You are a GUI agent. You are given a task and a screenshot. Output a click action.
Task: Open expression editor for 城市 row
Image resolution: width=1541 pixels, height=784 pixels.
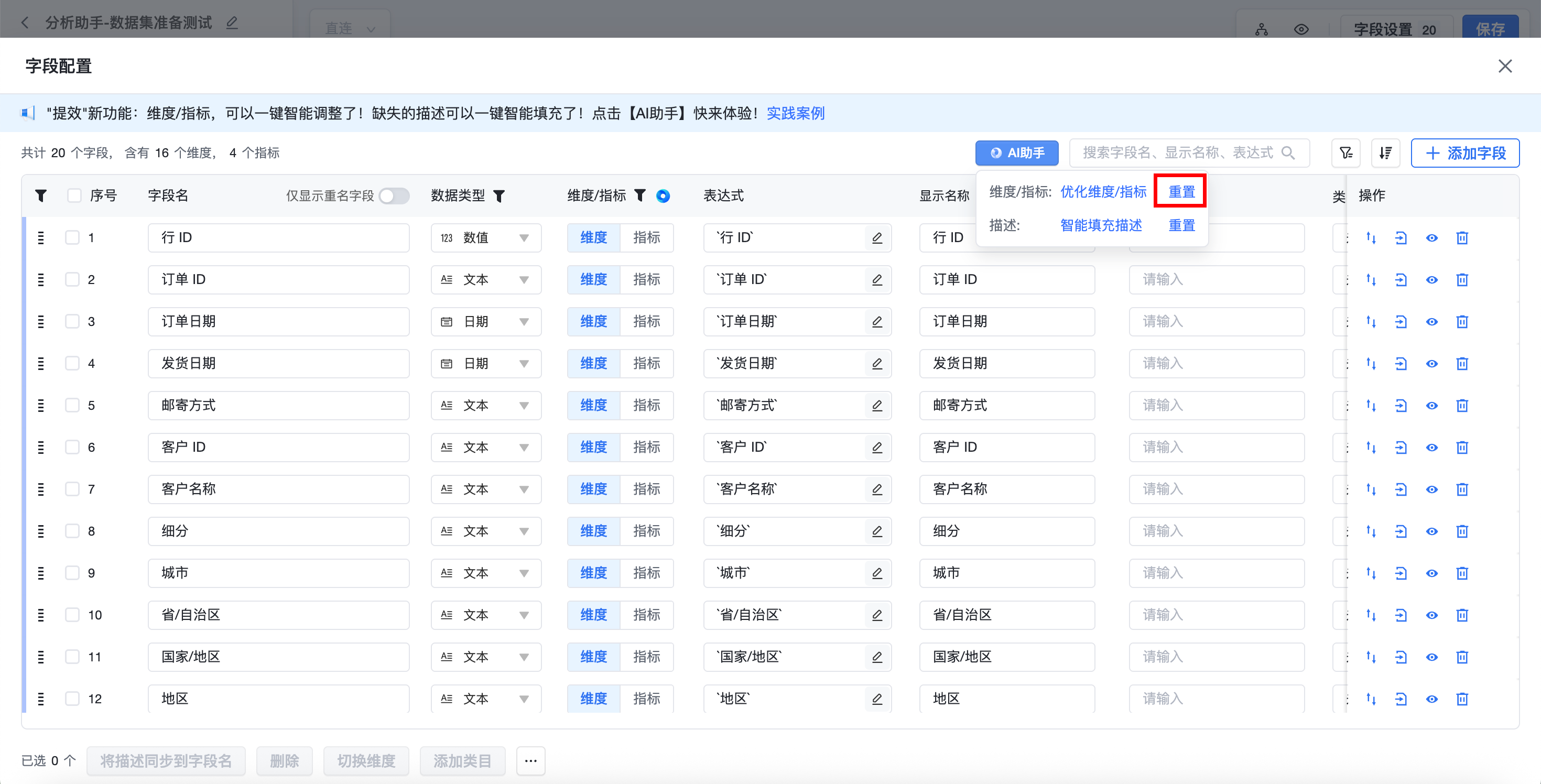pos(877,573)
